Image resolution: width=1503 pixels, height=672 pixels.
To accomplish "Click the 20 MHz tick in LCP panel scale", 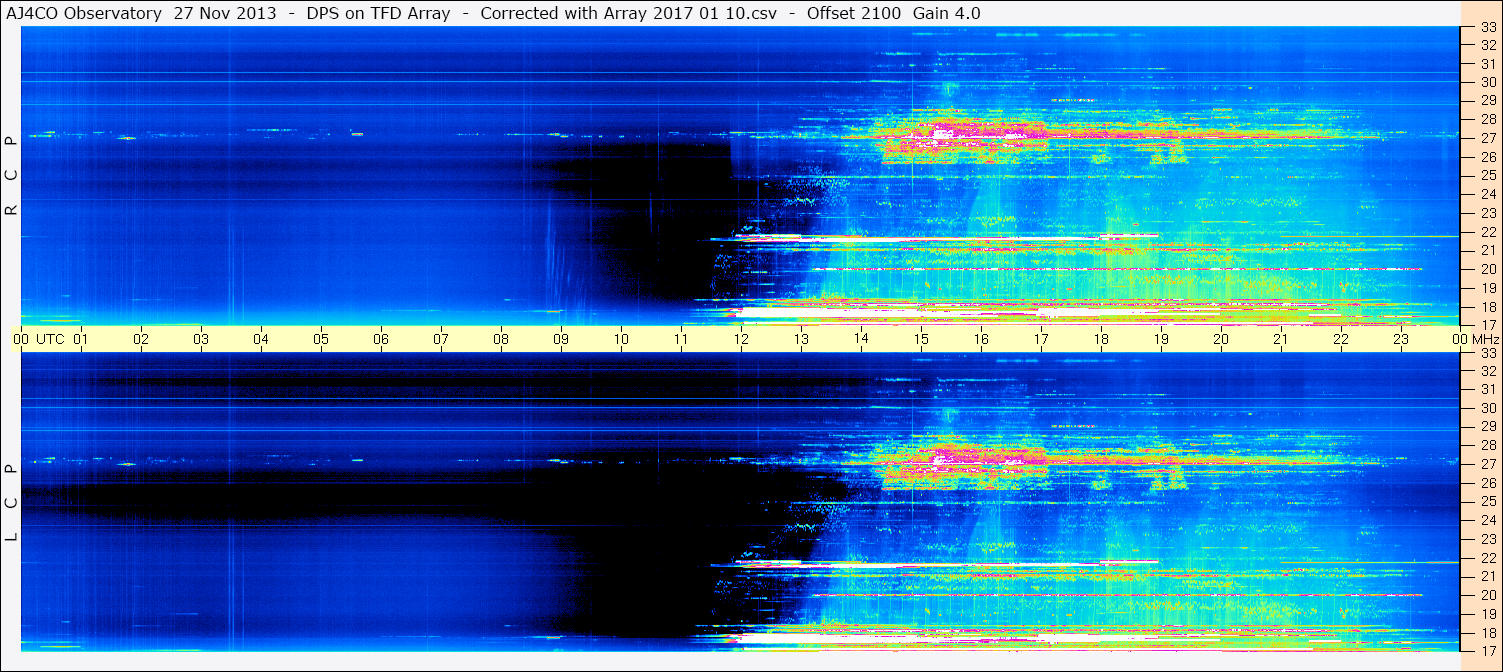I will 1487,595.
